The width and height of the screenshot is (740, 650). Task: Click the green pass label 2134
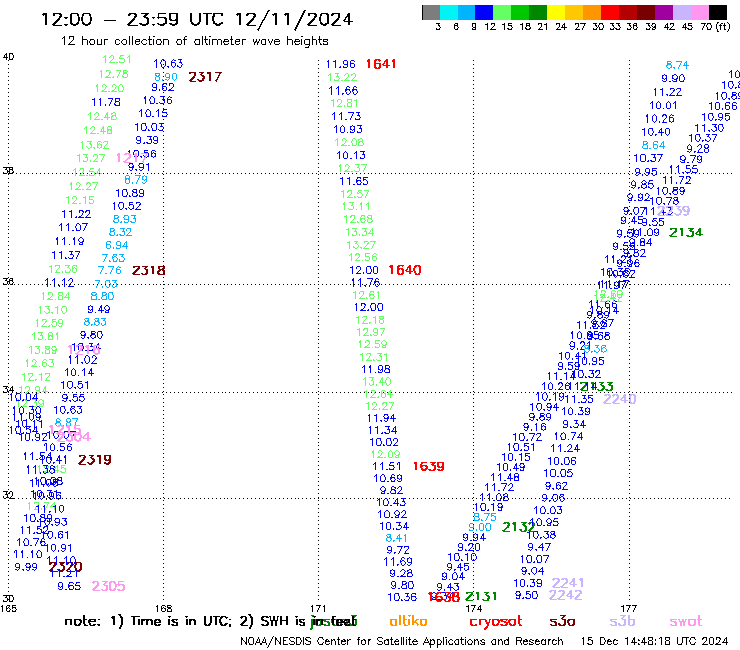point(686,232)
